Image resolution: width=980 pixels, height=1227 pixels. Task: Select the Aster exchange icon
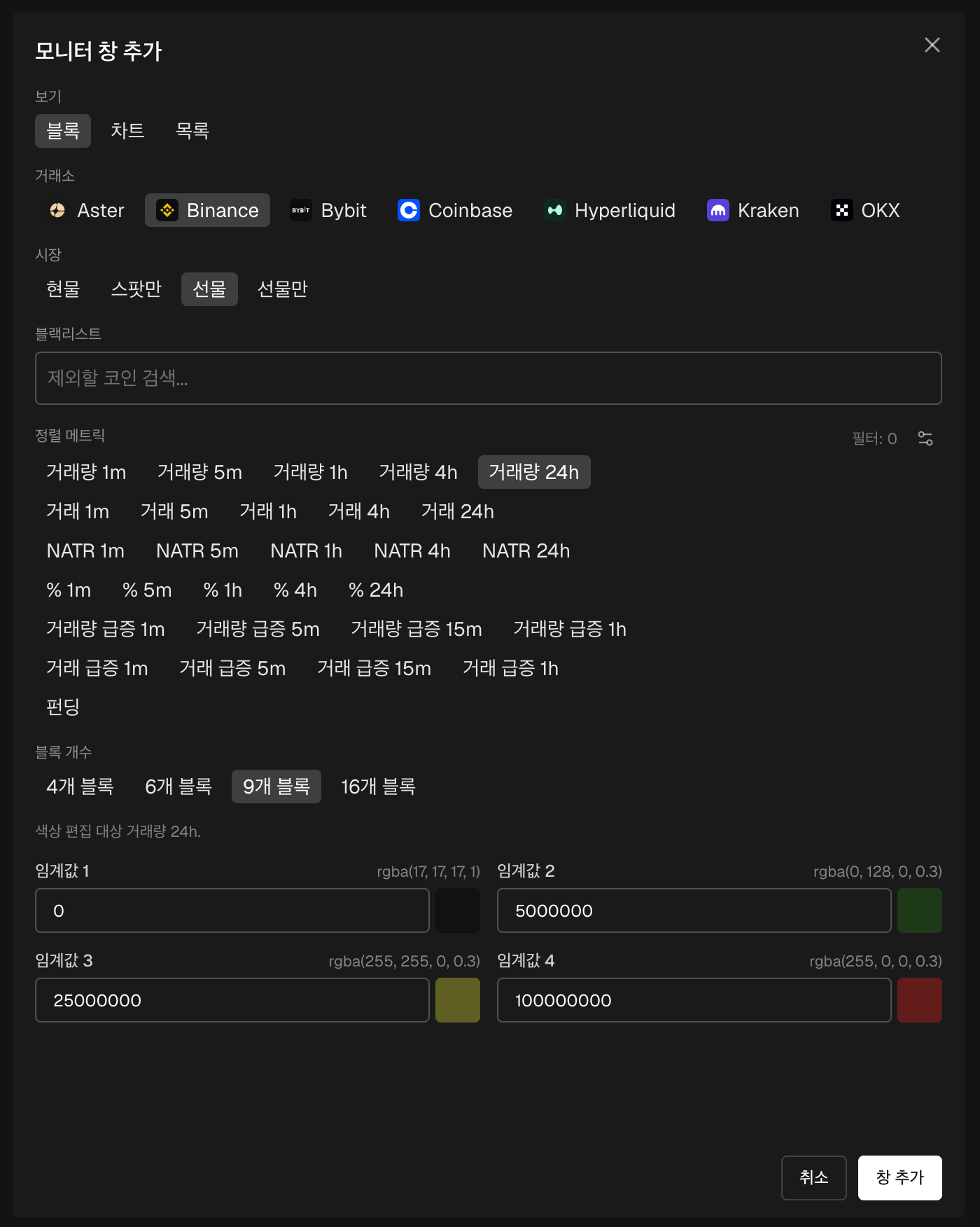click(57, 210)
